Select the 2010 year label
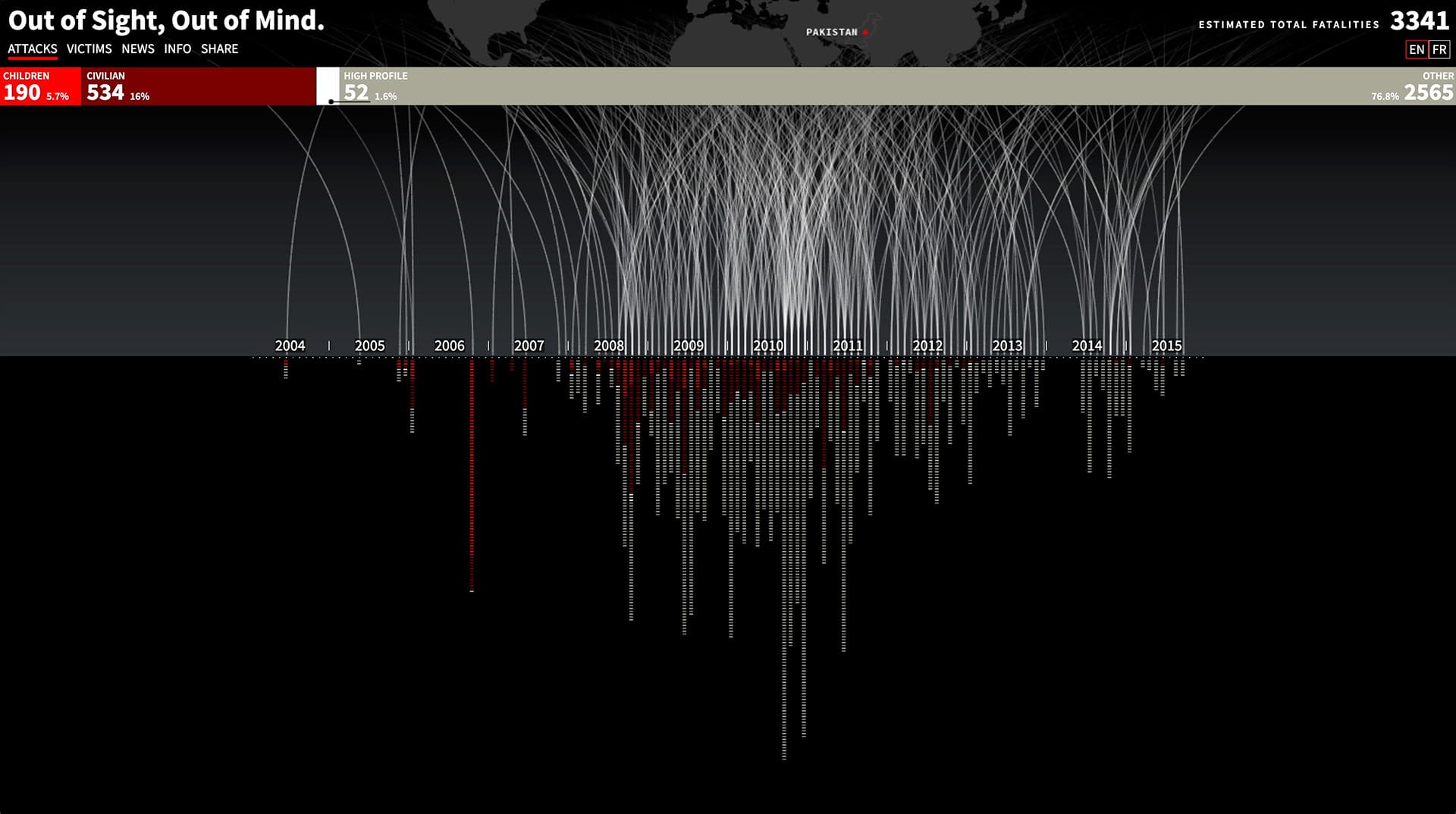Image resolution: width=1456 pixels, height=814 pixels. [767, 346]
